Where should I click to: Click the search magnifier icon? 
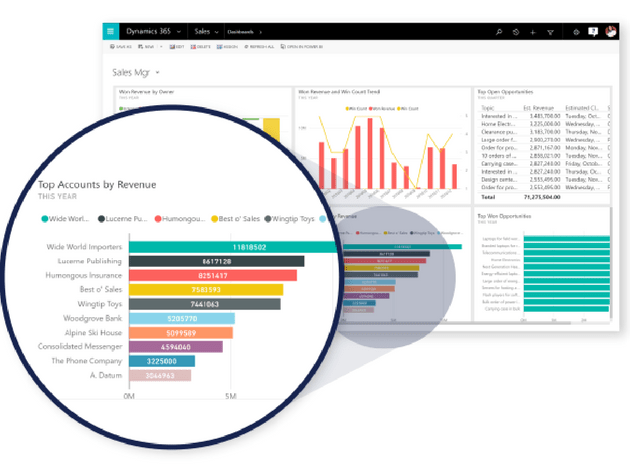[499, 32]
